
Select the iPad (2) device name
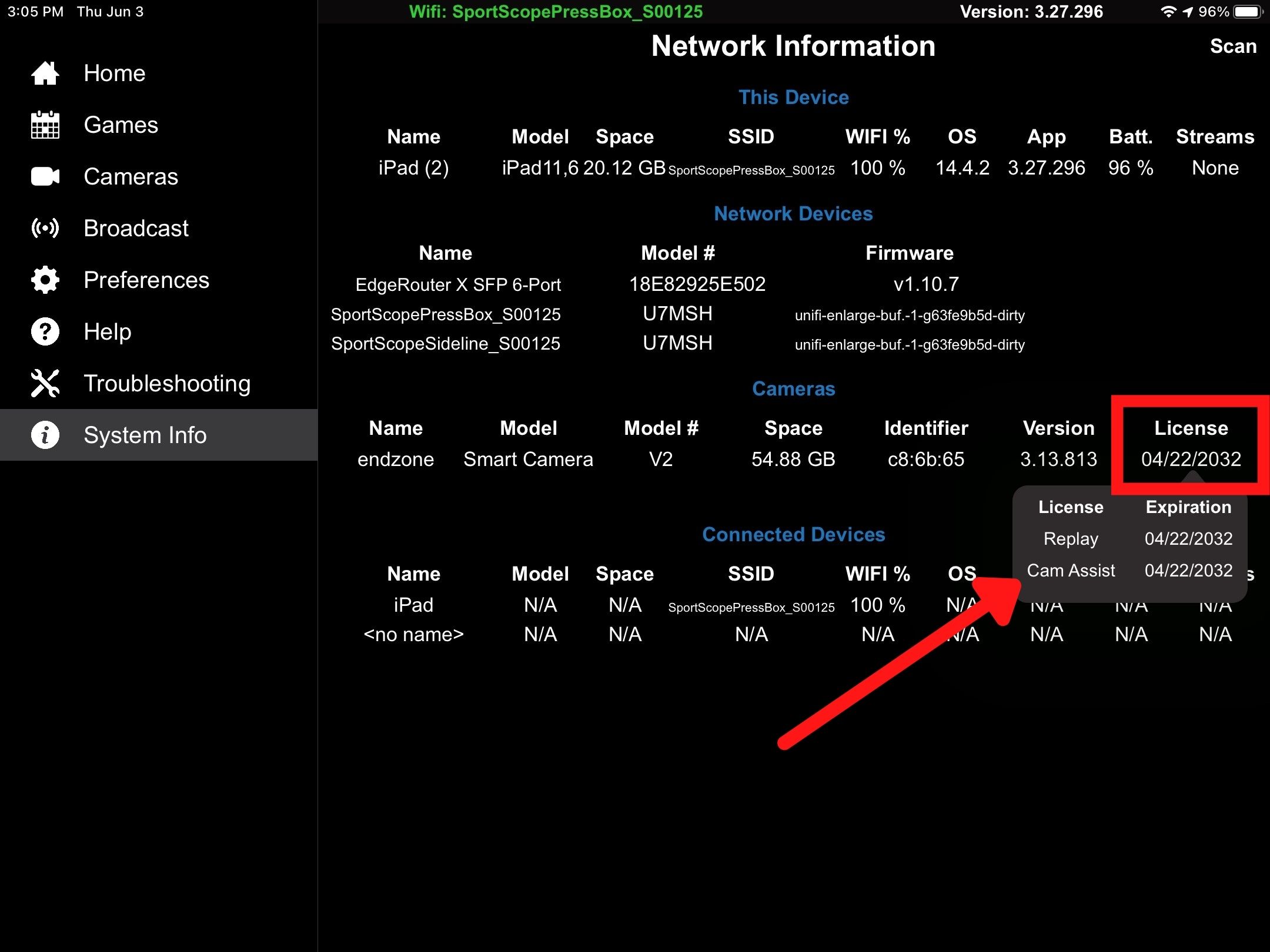click(413, 168)
